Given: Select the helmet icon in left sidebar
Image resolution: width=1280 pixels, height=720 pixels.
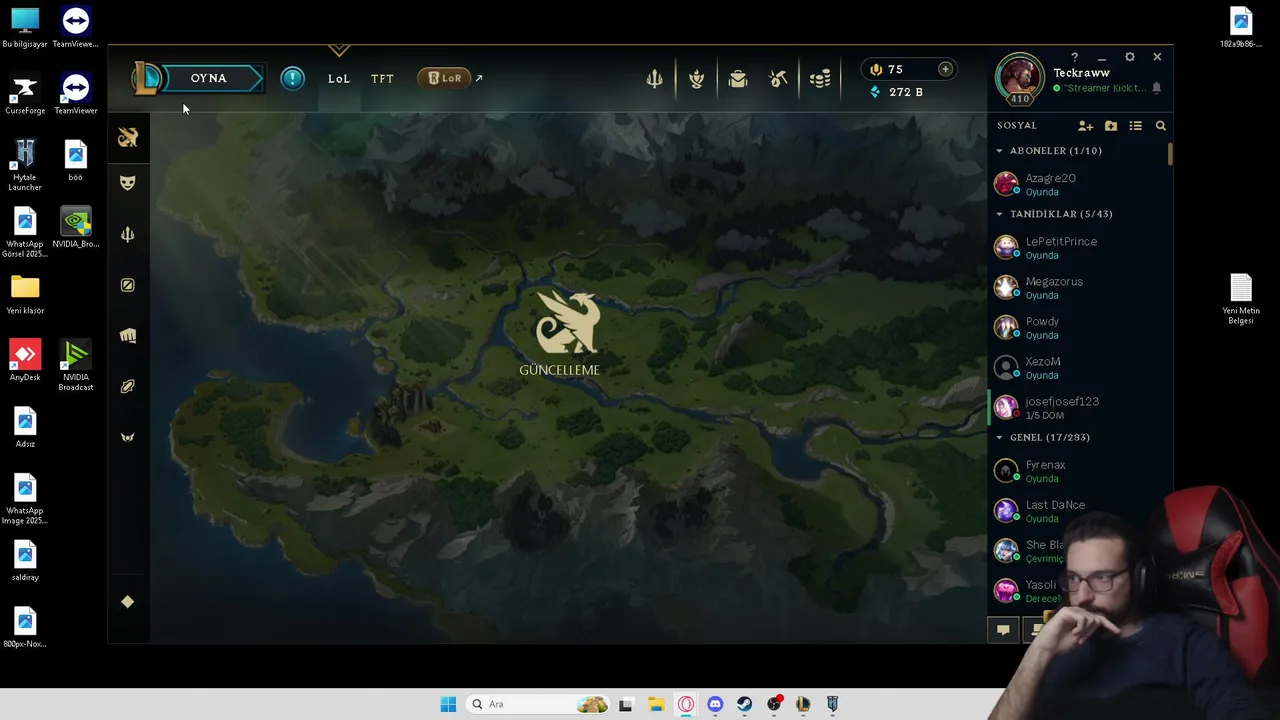Looking at the screenshot, I should 127,336.
